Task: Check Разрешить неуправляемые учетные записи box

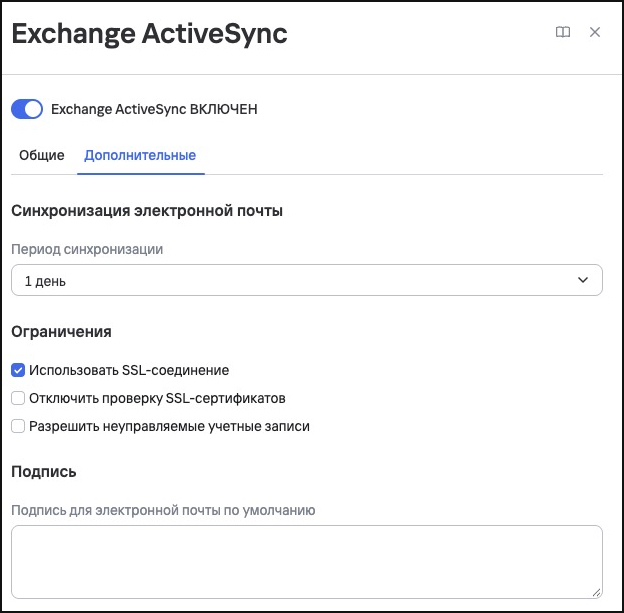Action: (18, 426)
